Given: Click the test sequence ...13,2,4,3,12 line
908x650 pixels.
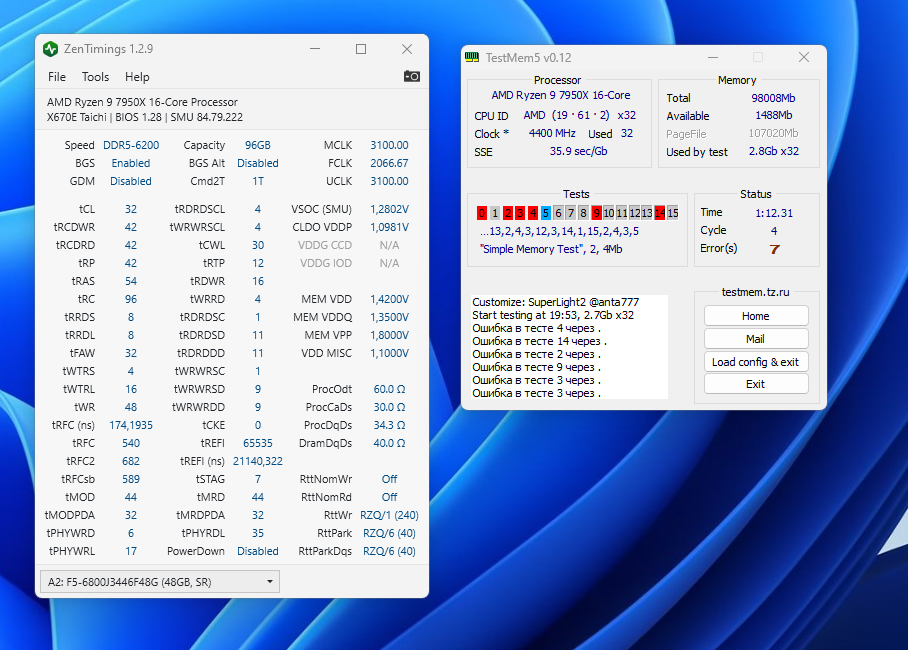Looking at the screenshot, I should 559,231.
